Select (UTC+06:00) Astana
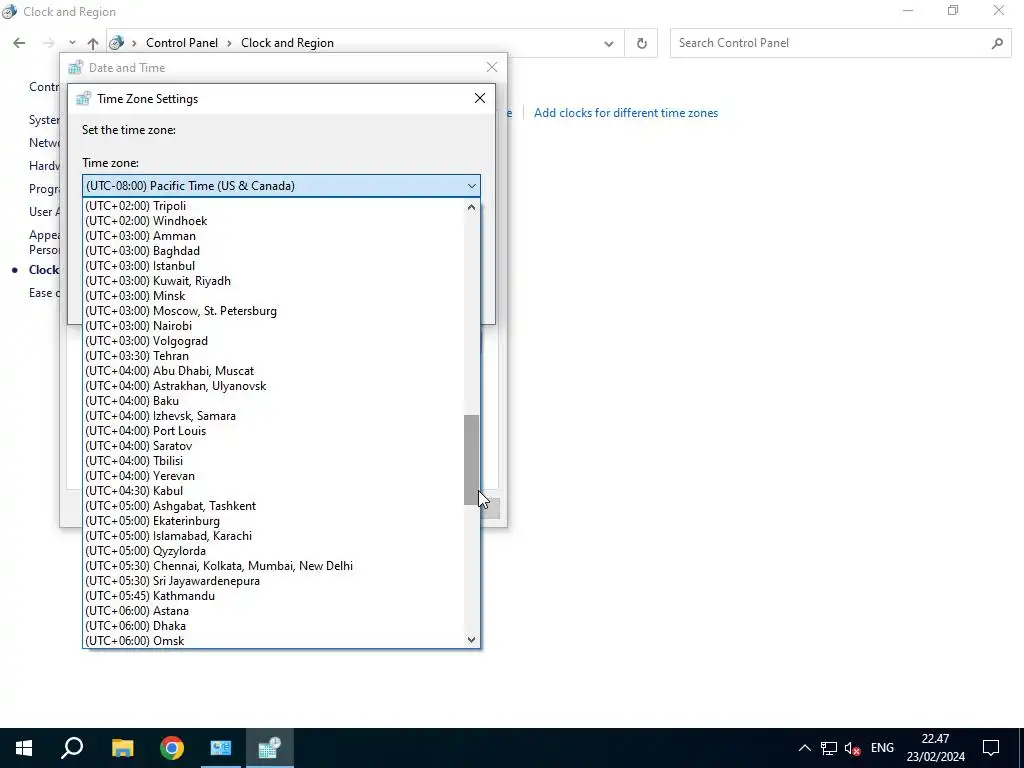 [x=273, y=611]
